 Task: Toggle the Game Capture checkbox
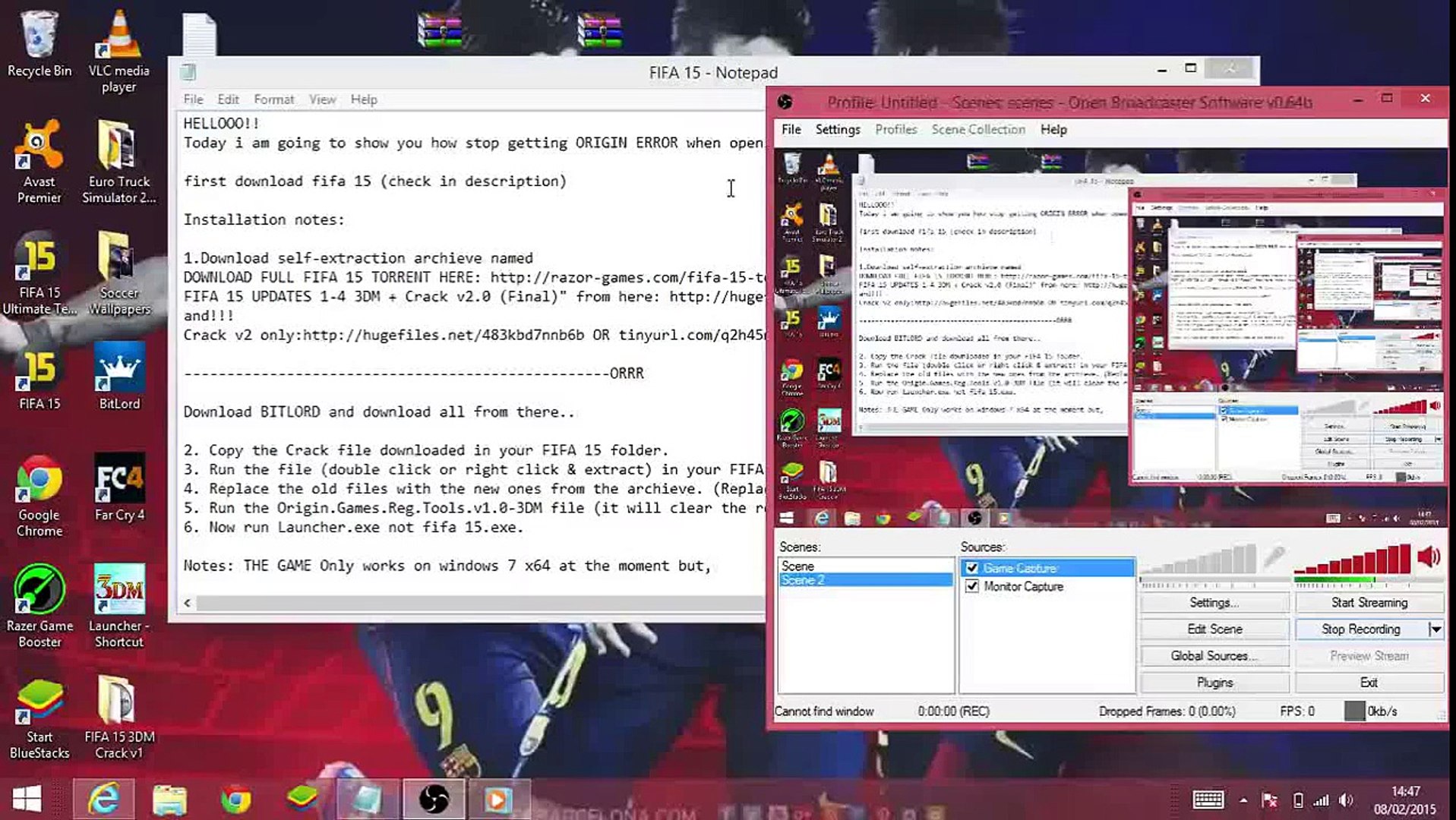coord(972,567)
